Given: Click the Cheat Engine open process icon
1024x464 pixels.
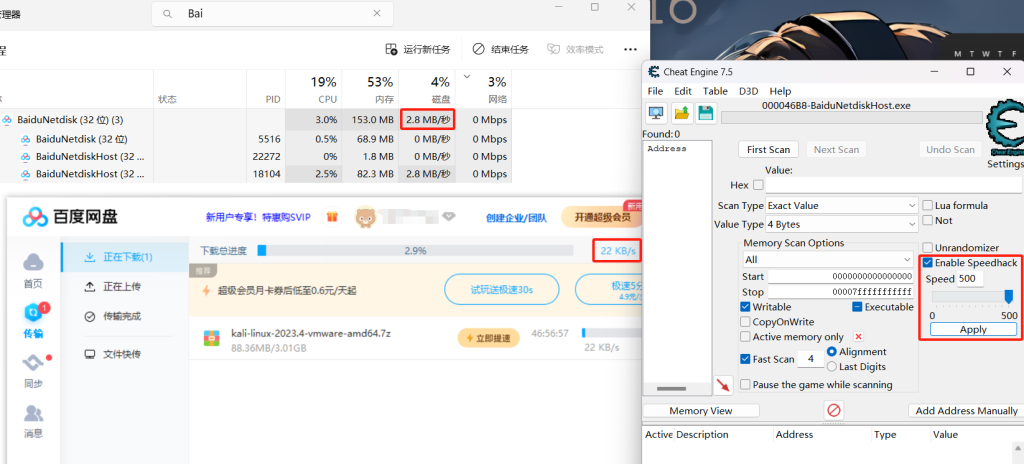Looking at the screenshot, I should click(657, 112).
